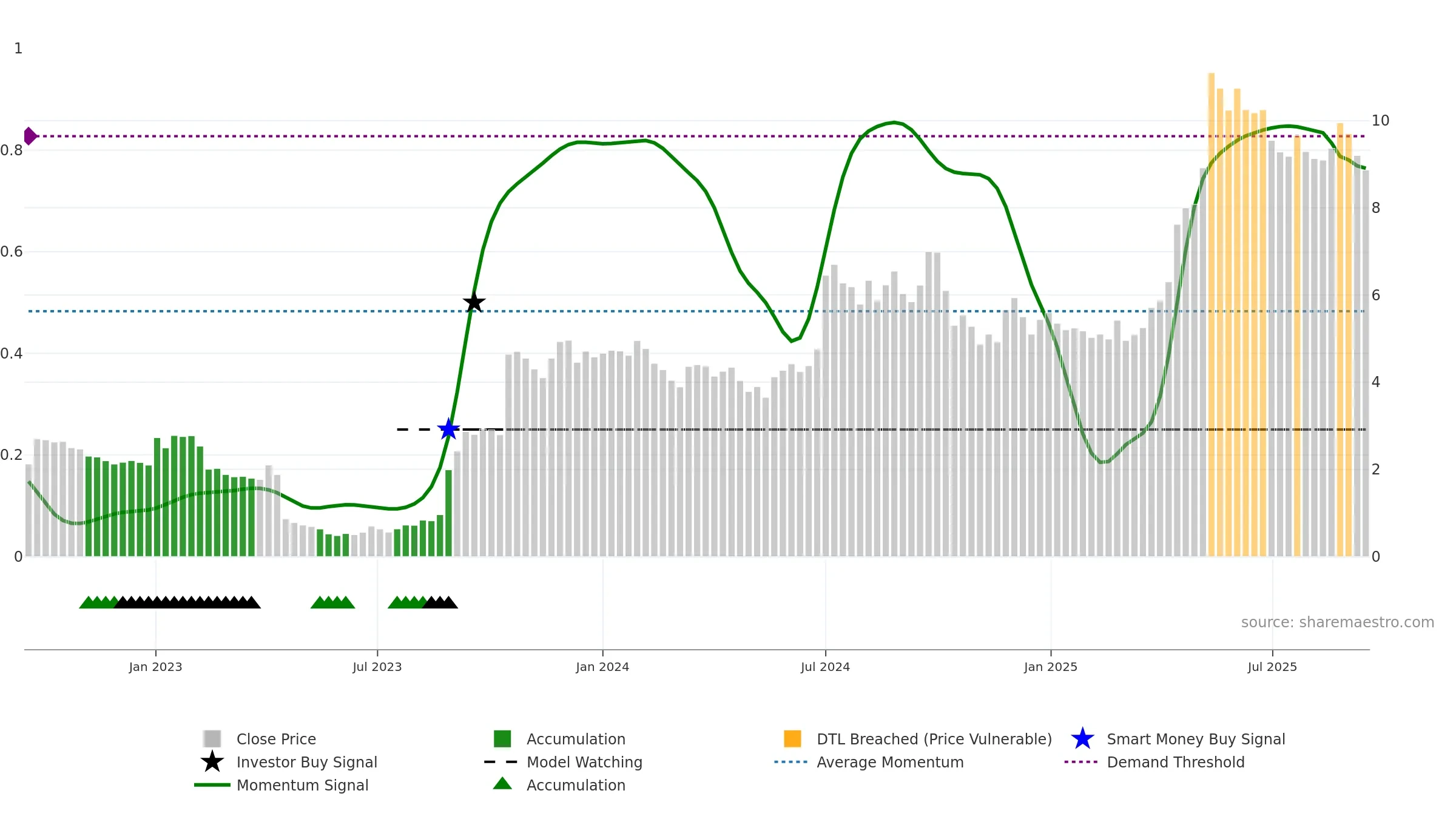
Task: Click the left axis value 0.6
Action: coord(12,252)
